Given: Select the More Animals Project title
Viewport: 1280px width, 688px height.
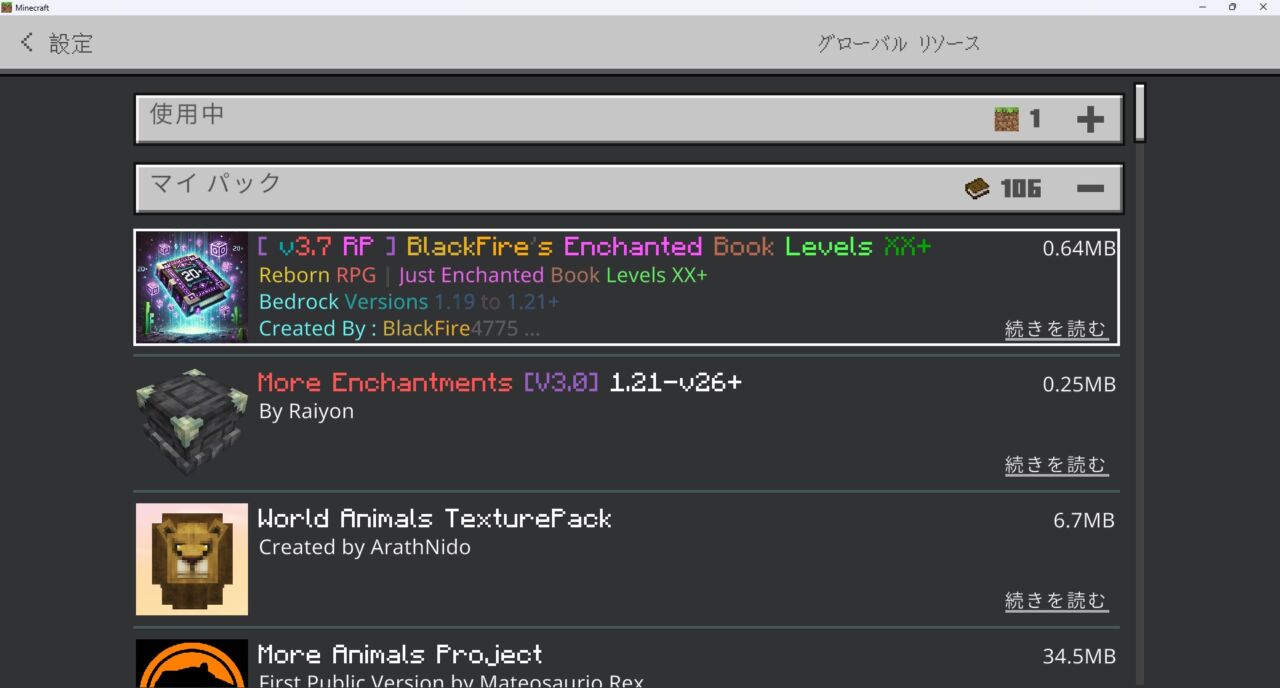Looking at the screenshot, I should tap(400, 654).
